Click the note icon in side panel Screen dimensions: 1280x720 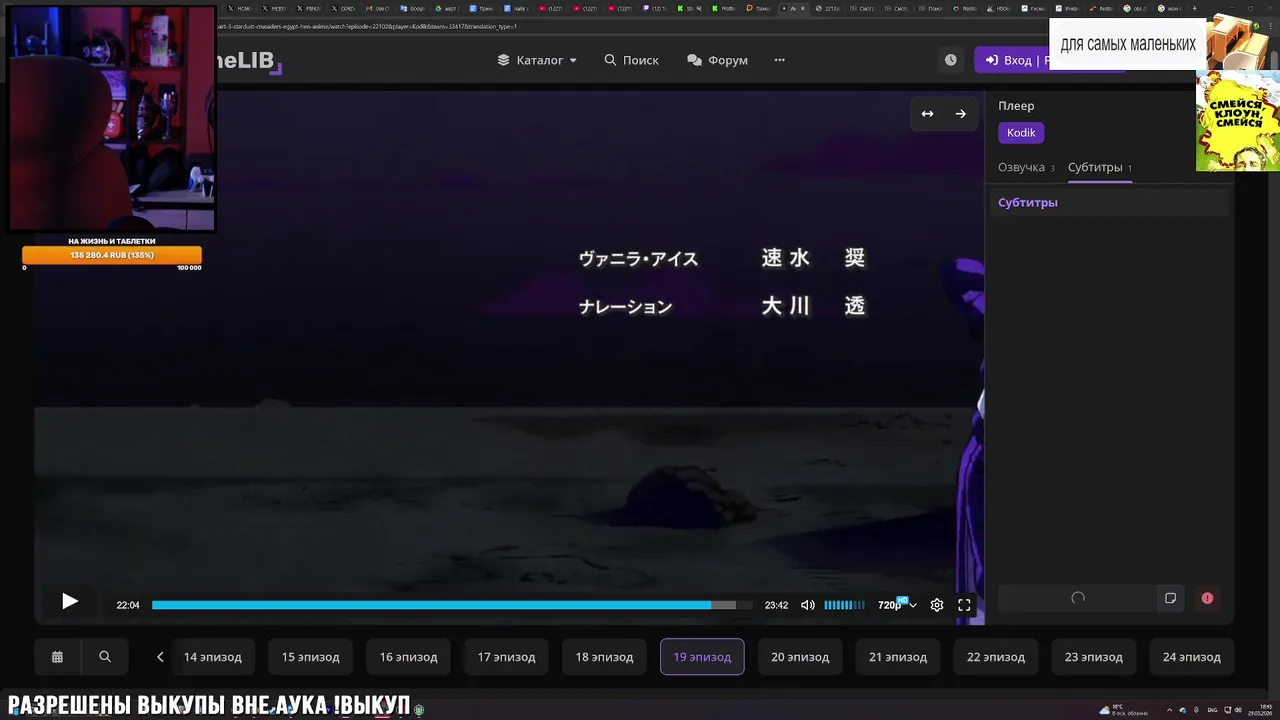tap(1170, 598)
